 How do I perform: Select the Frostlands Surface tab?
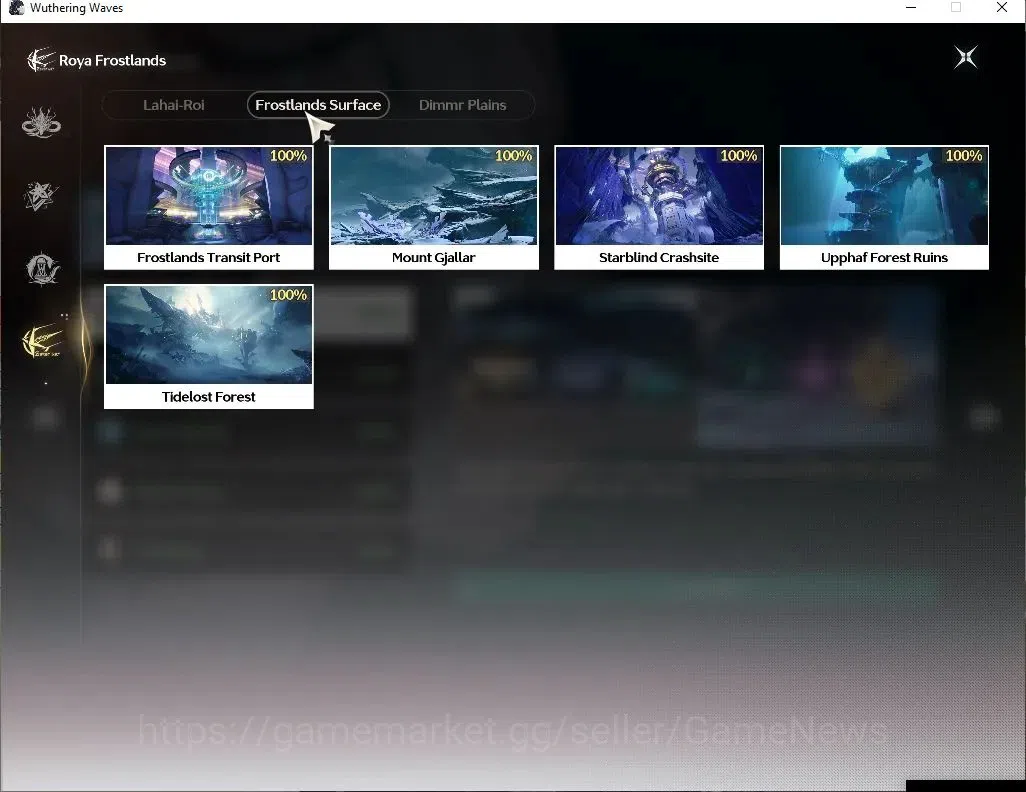318,105
